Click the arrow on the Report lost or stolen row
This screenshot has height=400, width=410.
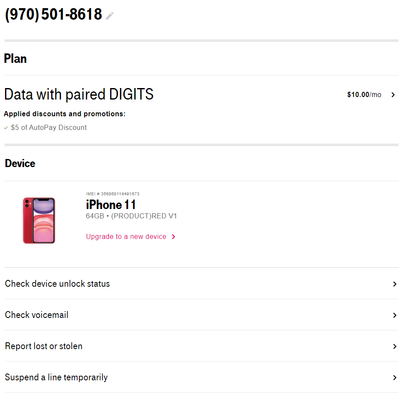tap(395, 346)
